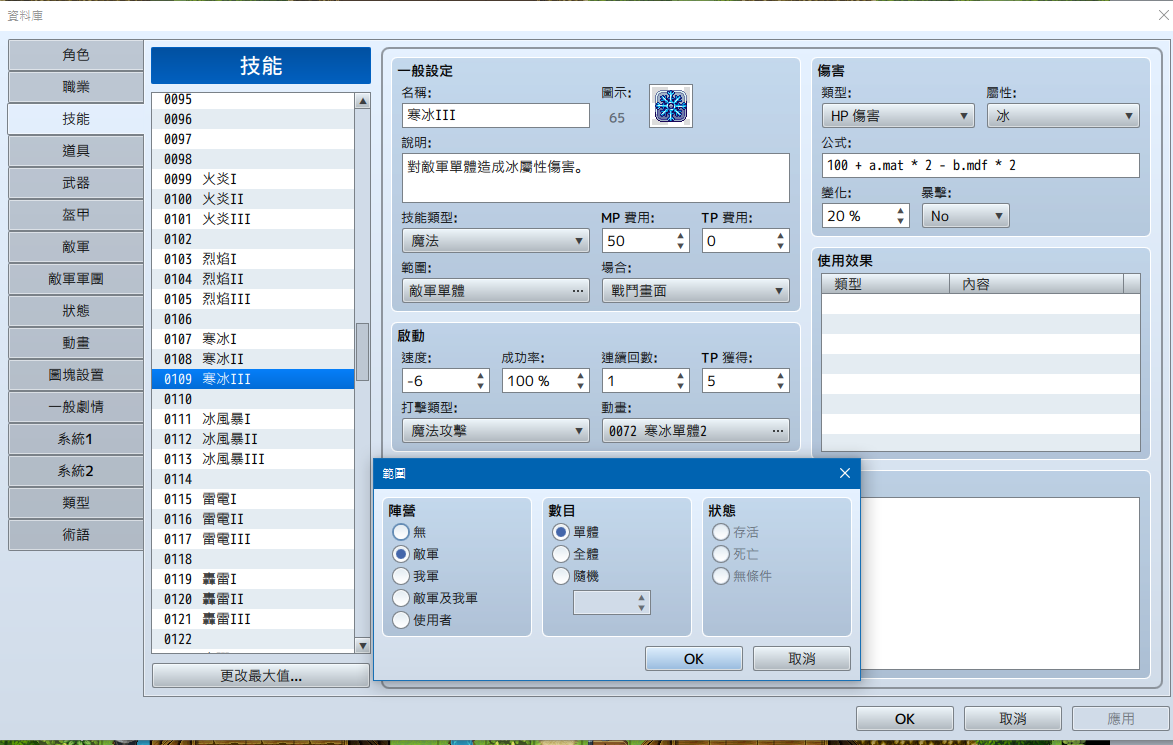
Task: Open the 系統1 tab
Action: (x=76, y=438)
